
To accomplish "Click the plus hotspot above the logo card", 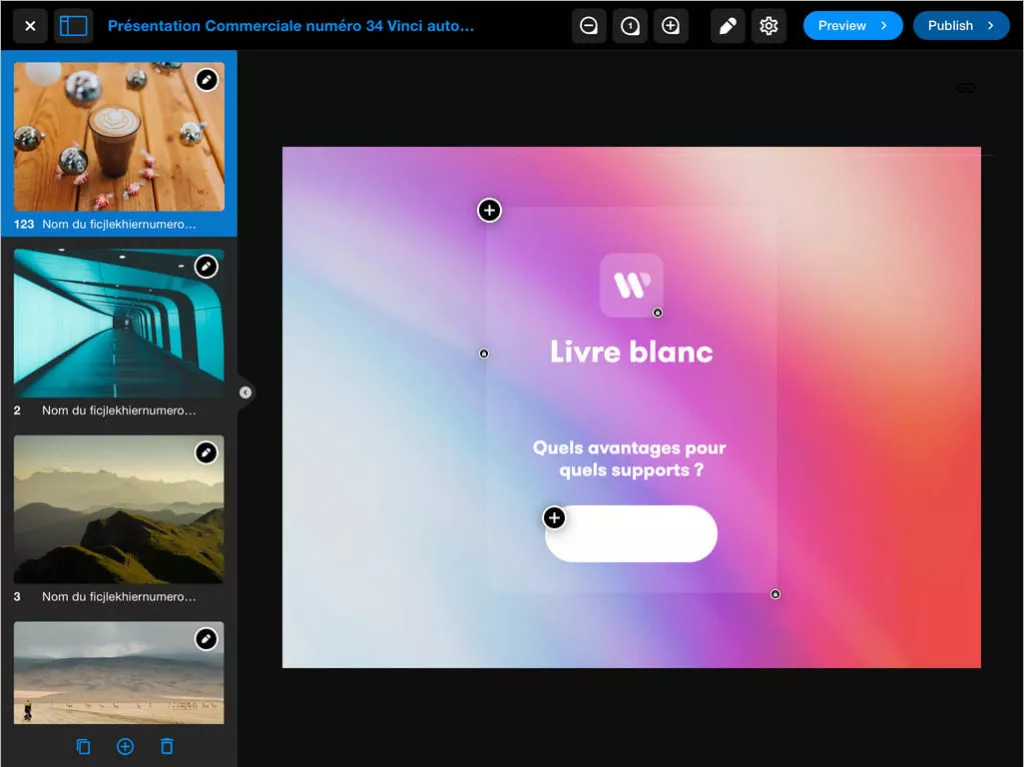I will pyautogui.click(x=490, y=210).
